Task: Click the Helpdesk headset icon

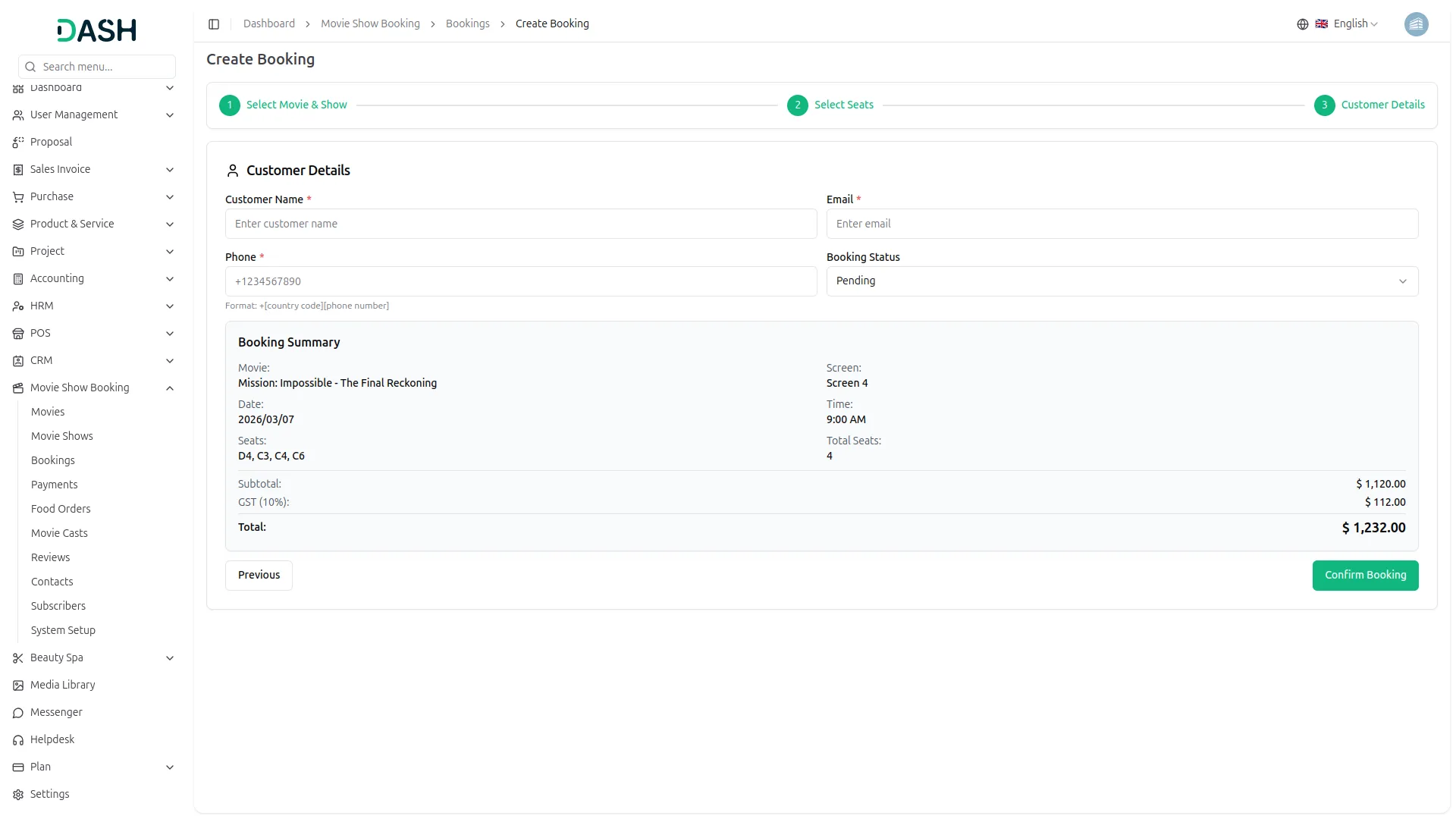Action: 17,739
